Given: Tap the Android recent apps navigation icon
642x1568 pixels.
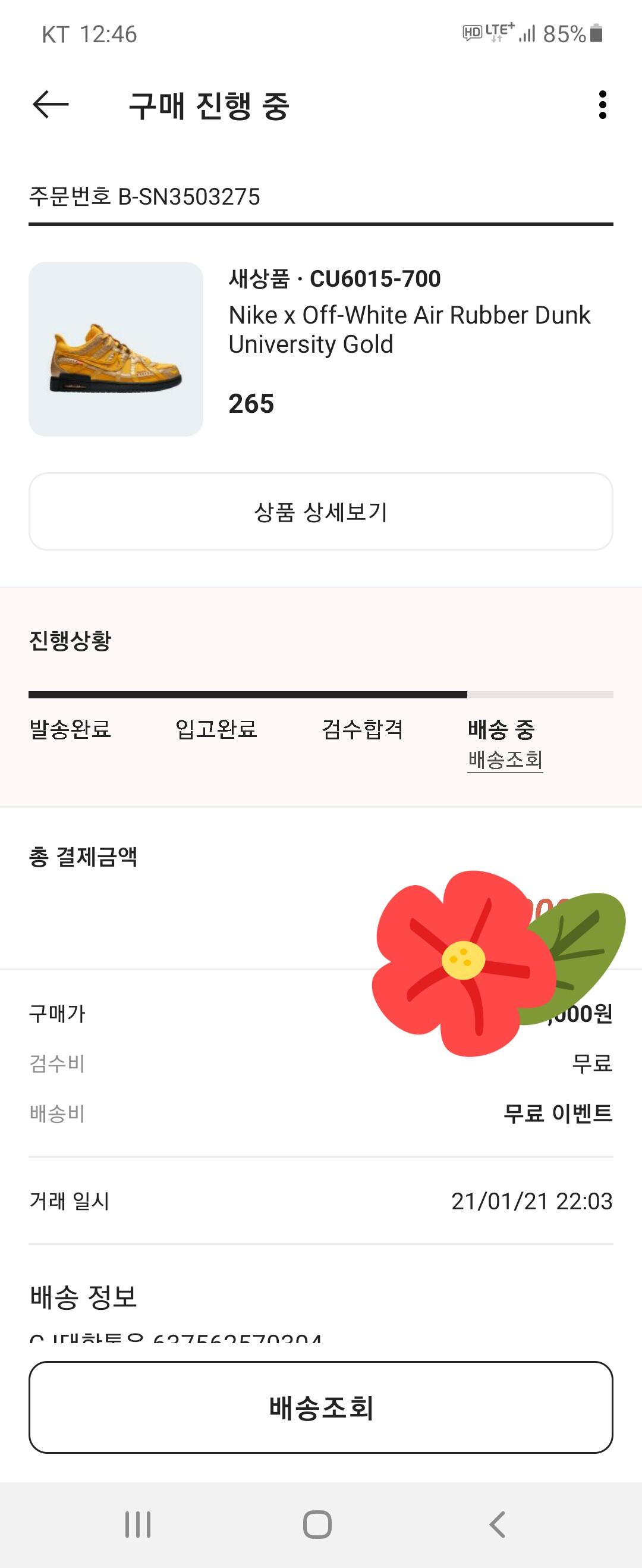Looking at the screenshot, I should (137, 1524).
